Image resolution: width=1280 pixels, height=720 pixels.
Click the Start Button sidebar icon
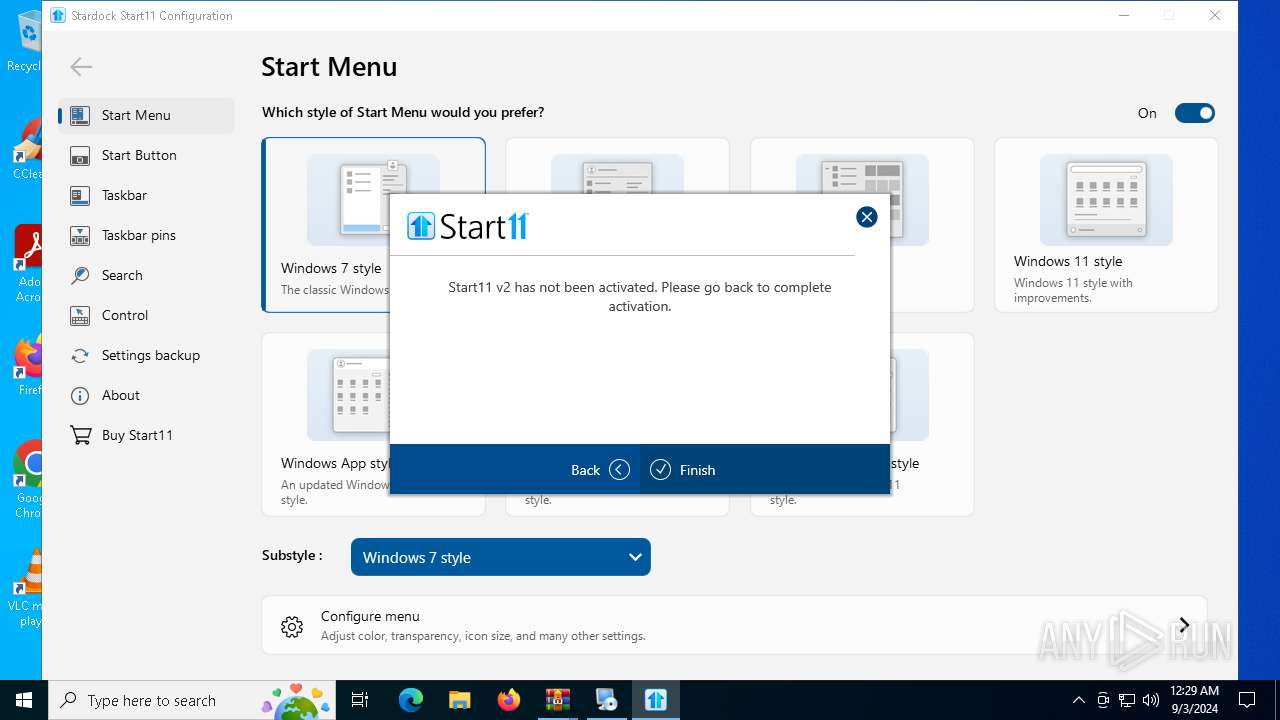pyautogui.click(x=80, y=155)
